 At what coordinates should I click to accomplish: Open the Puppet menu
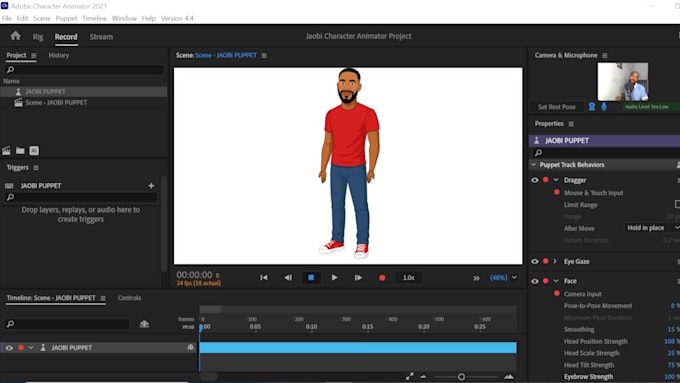[66, 18]
